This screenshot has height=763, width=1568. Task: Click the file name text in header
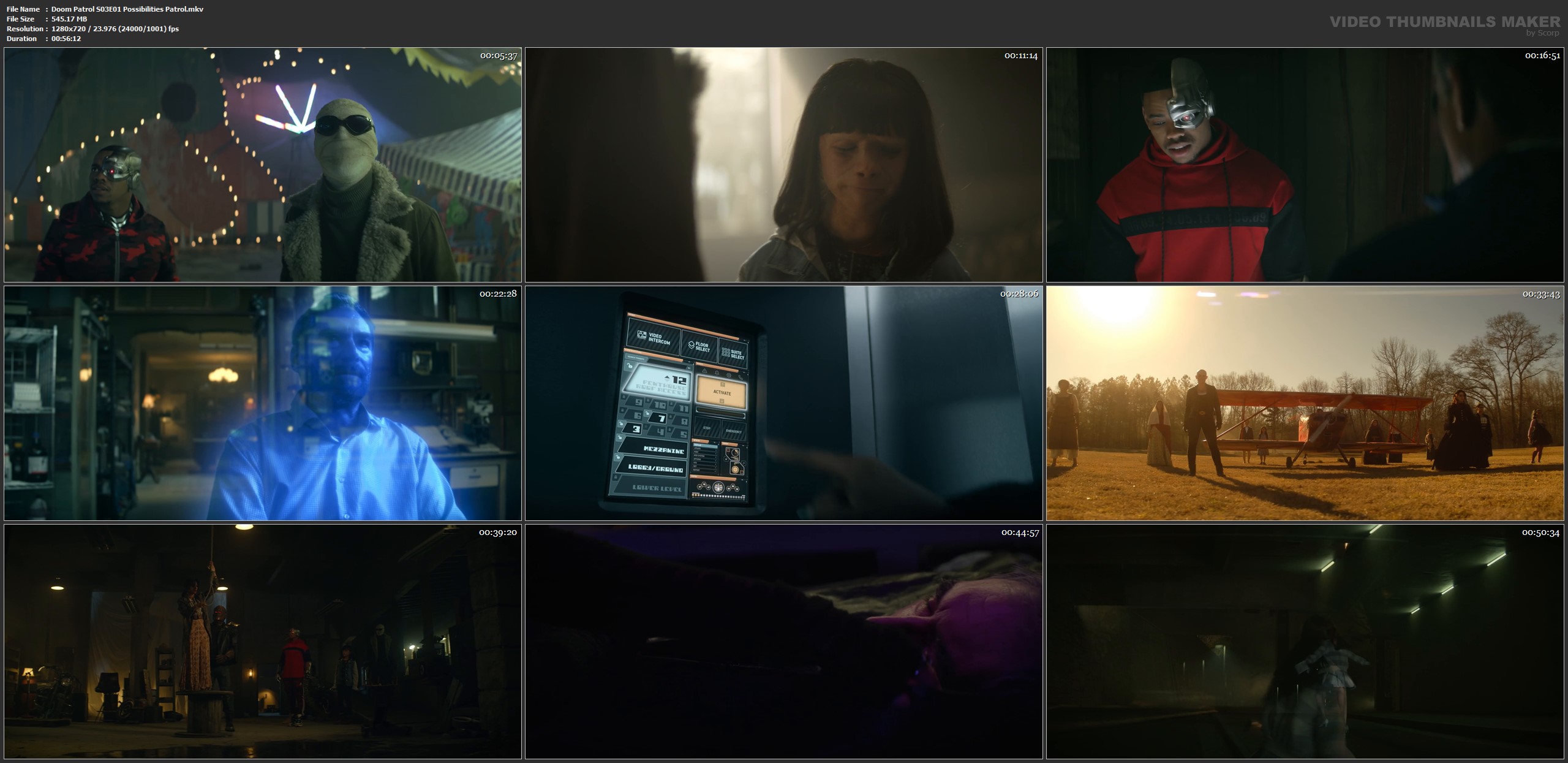127,9
